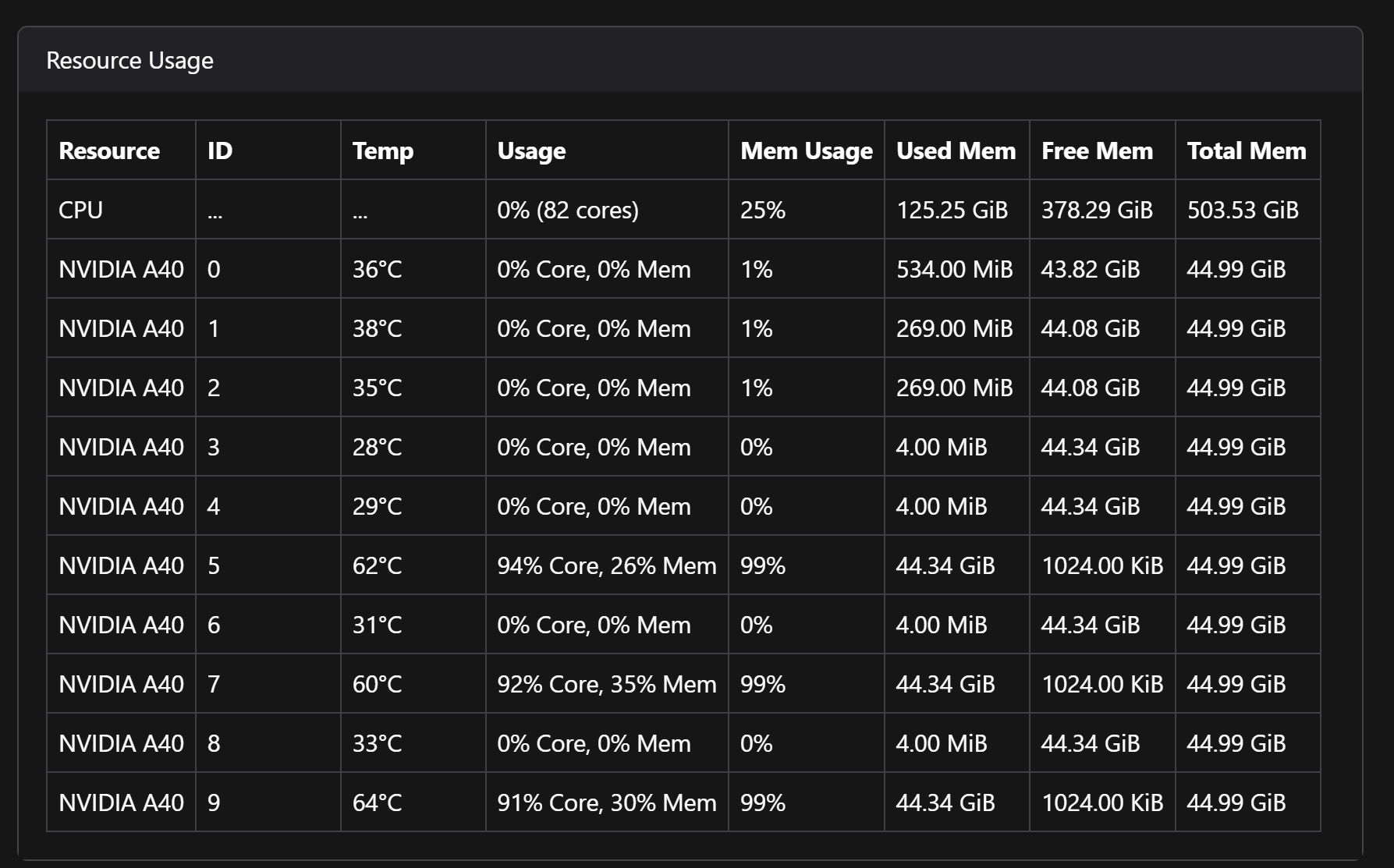
Task: Click the 38°C temperature cell
Action: 377,328
